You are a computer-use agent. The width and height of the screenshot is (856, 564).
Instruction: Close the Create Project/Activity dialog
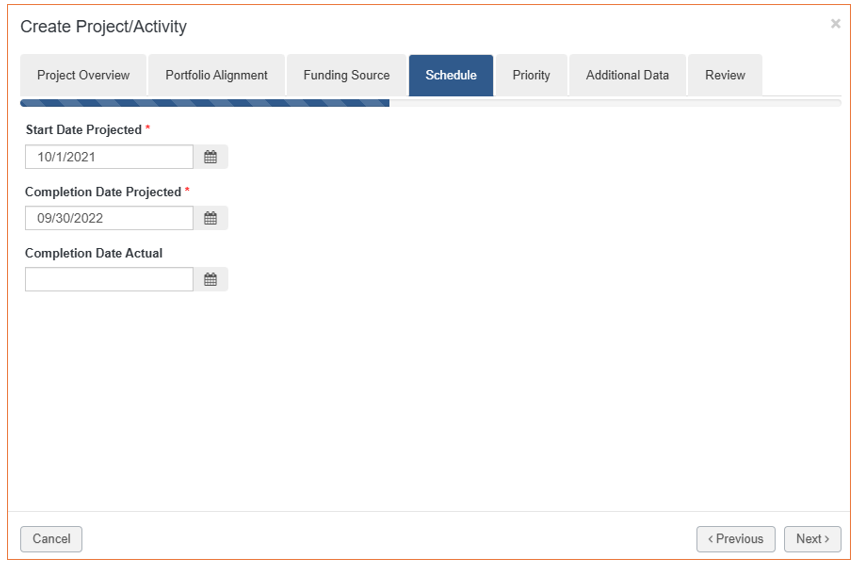click(x=835, y=23)
